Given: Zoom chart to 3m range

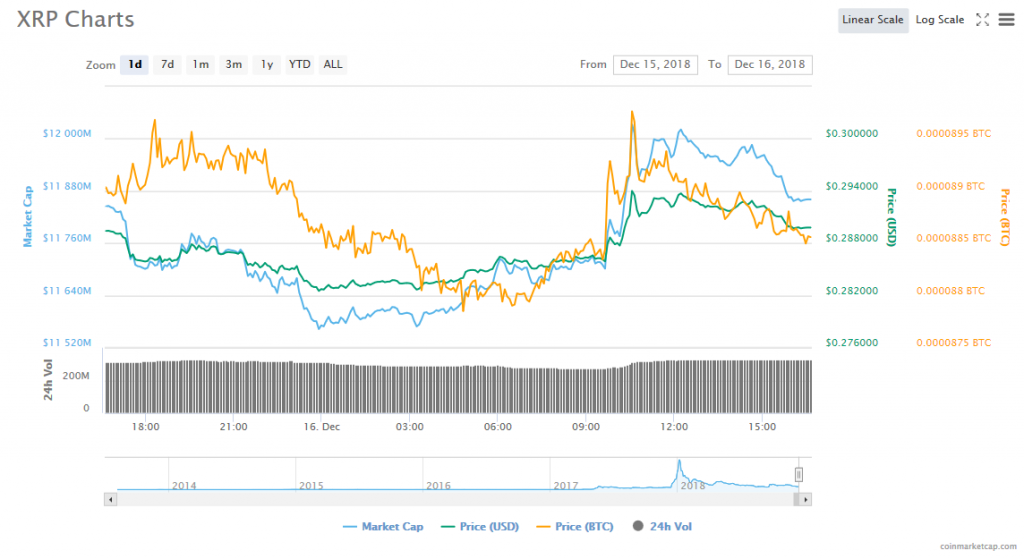Looking at the screenshot, I should (234, 65).
